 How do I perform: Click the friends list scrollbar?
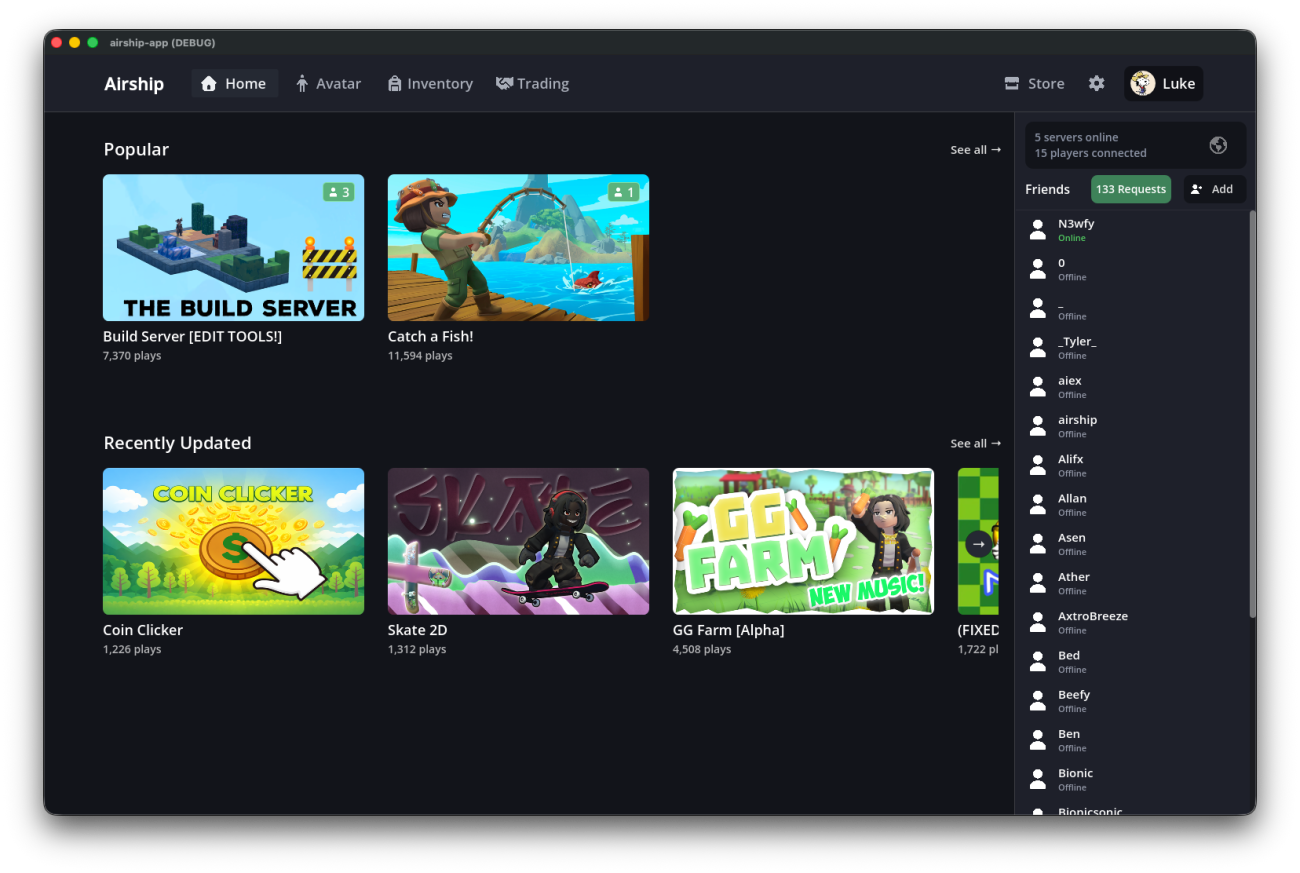tap(1251, 415)
